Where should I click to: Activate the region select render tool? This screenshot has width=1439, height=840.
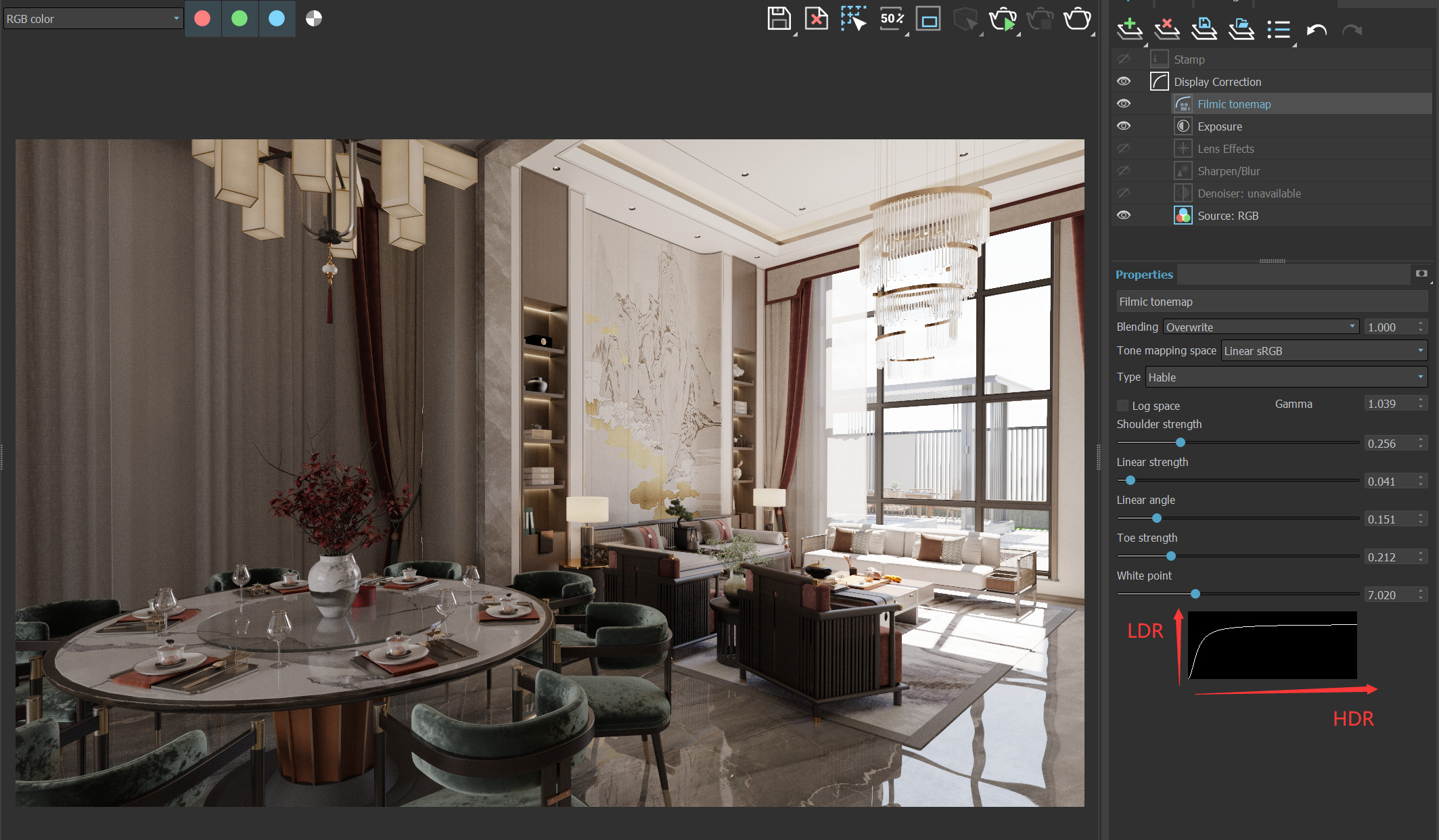tap(854, 18)
